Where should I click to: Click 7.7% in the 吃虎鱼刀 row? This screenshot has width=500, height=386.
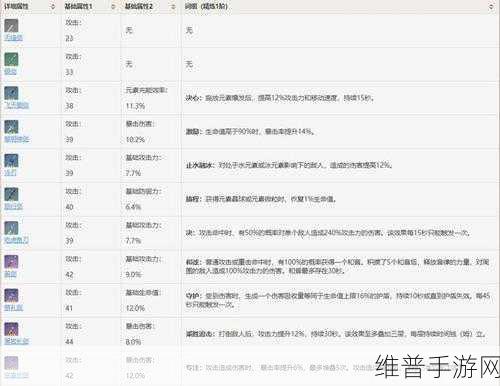[x=133, y=241]
